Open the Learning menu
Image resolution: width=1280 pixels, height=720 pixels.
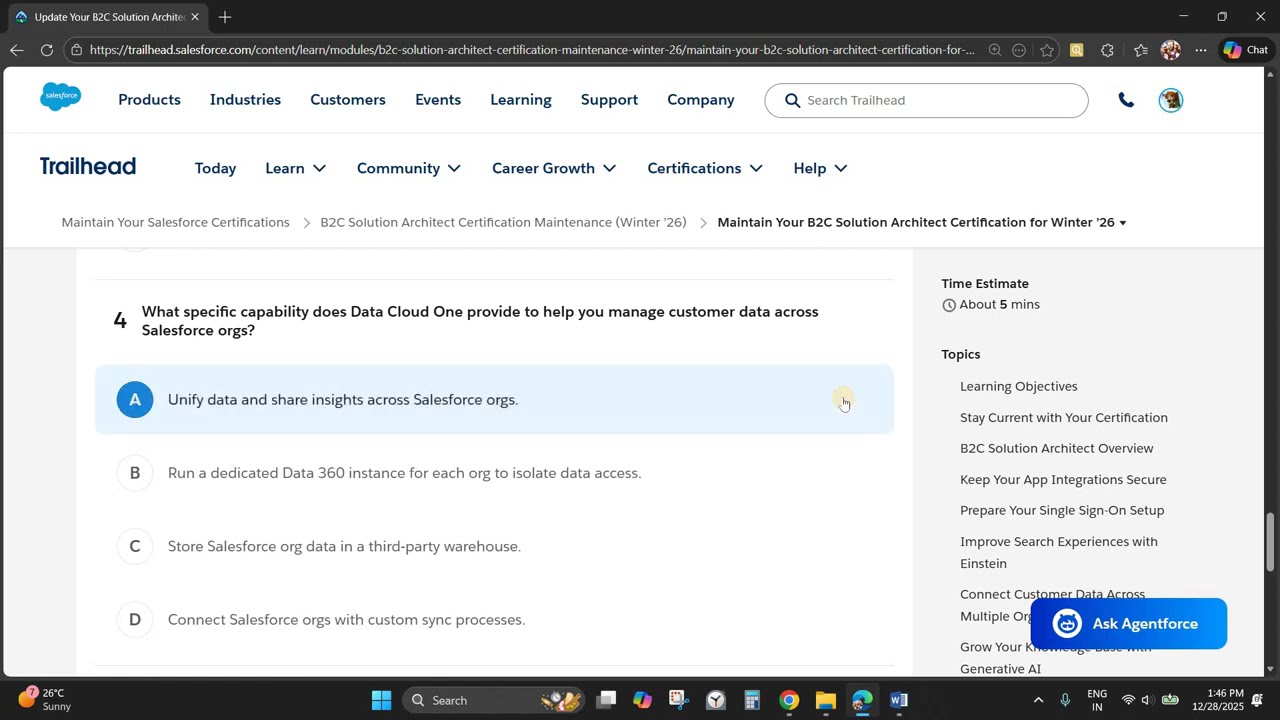coord(521,100)
